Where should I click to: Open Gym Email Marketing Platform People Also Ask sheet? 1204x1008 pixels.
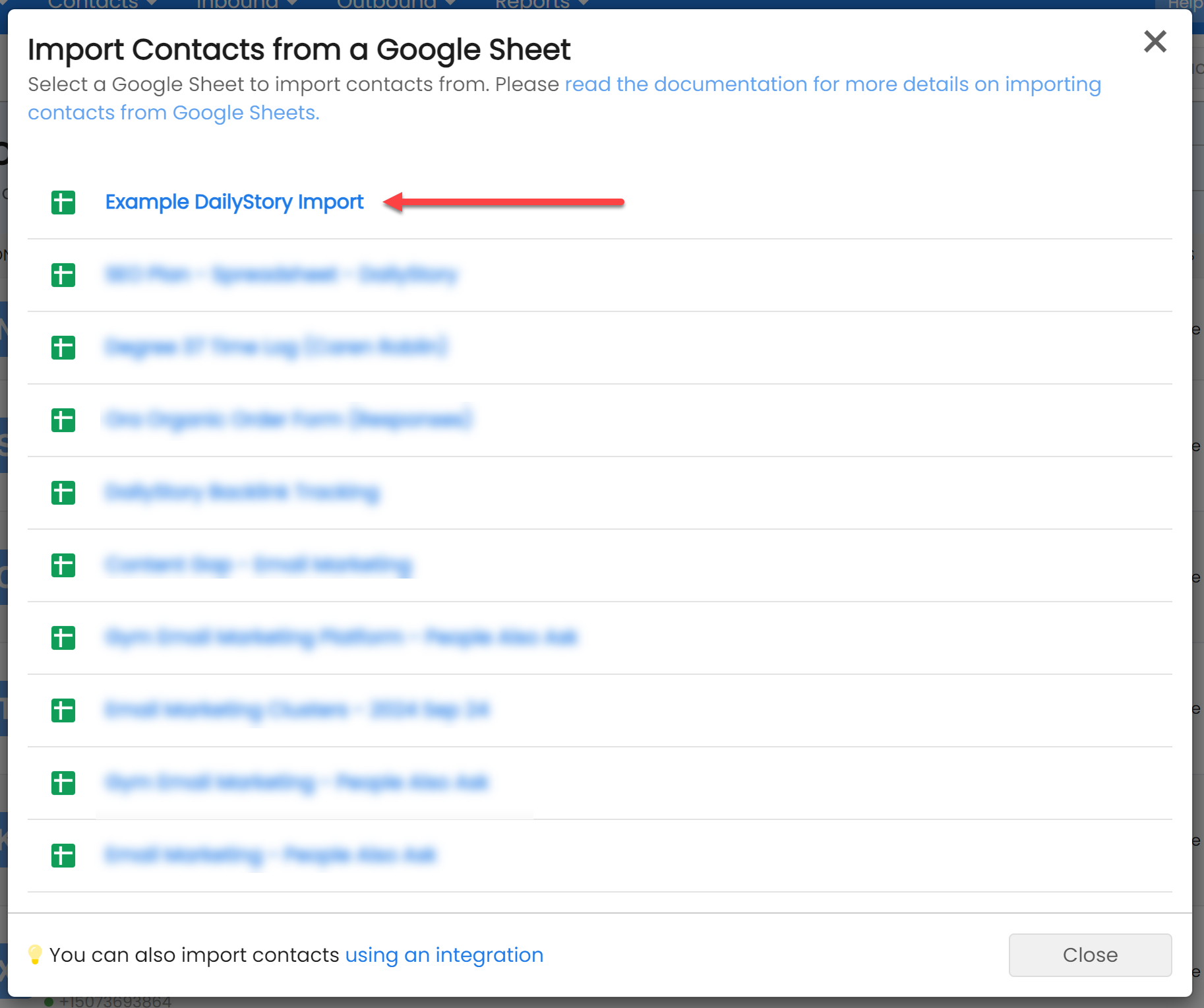341,637
